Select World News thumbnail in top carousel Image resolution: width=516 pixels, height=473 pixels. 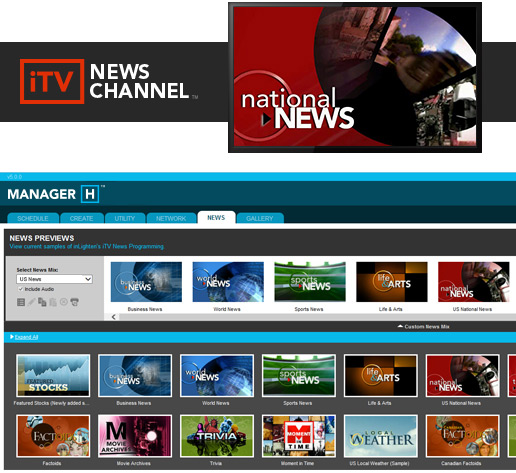[228, 282]
